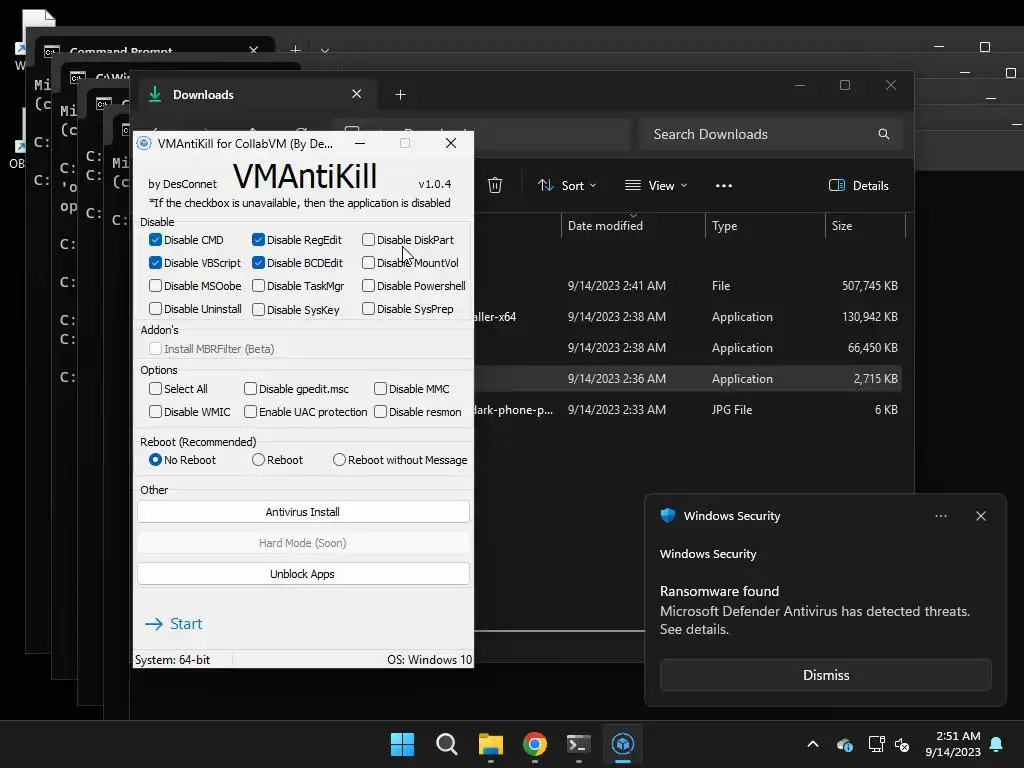Select the Application row sized 130,942 KB
Viewport: 1024px width, 768px height.
pos(688,317)
